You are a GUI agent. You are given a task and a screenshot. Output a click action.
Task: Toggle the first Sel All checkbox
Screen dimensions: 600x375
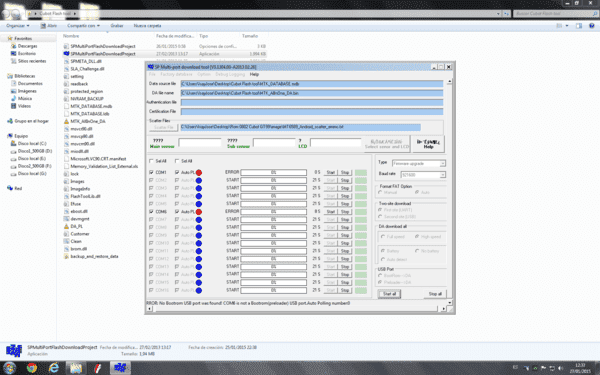[151, 161]
